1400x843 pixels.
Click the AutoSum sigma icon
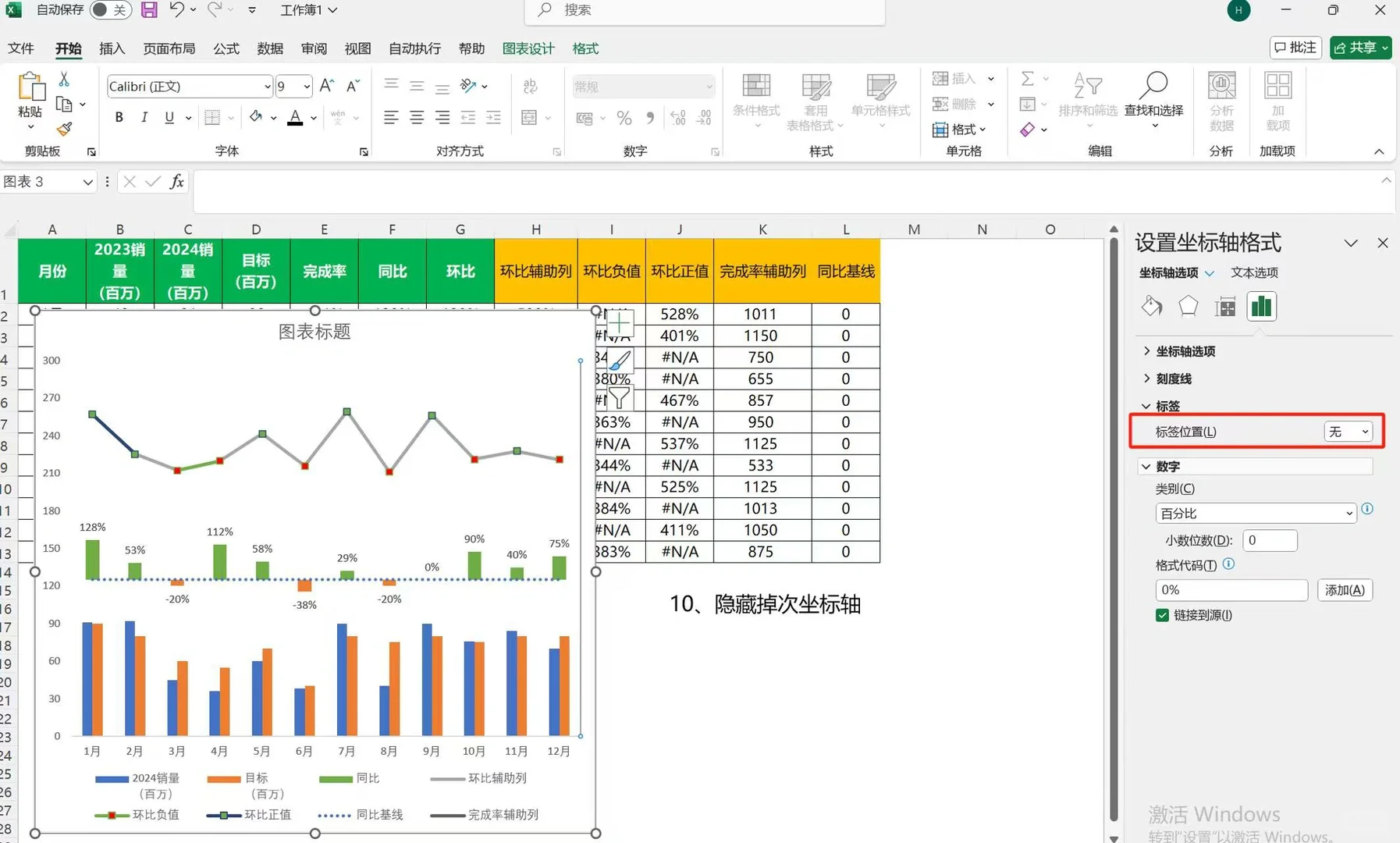pos(1028,79)
